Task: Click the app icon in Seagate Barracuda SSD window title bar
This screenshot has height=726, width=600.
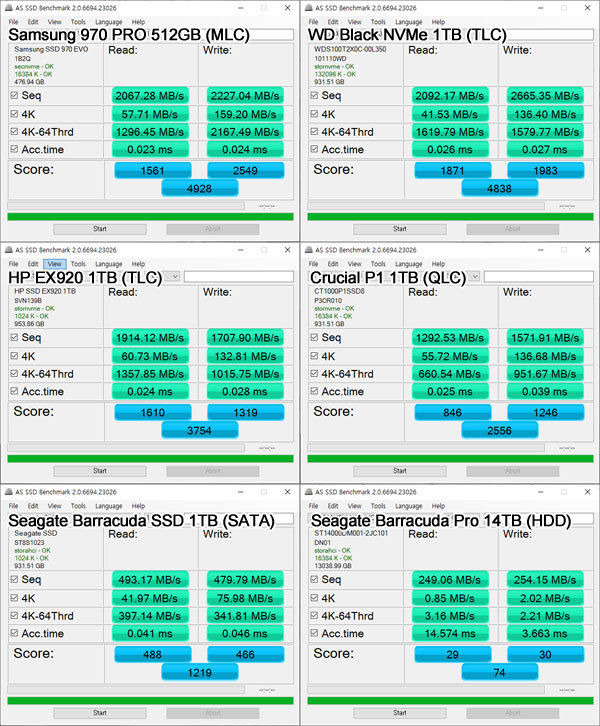Action: [8, 492]
